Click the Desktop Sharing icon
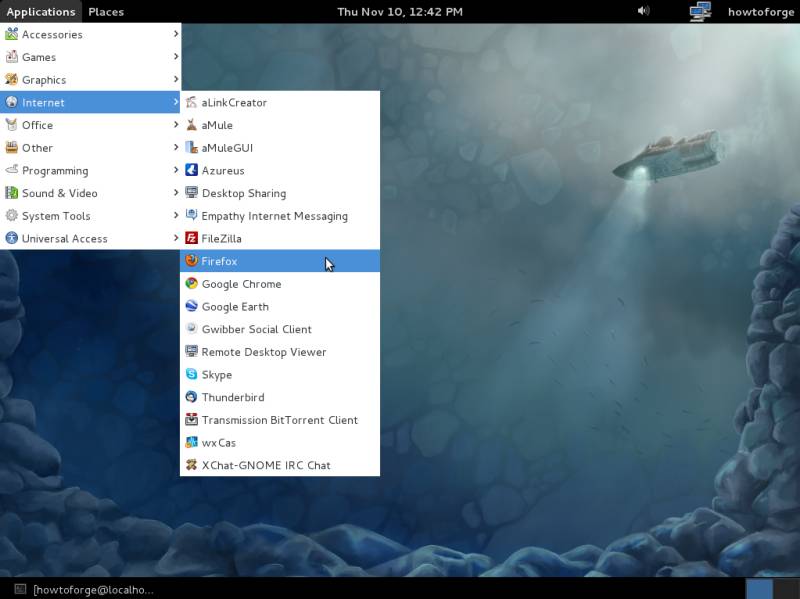The image size is (800, 599). pos(191,193)
